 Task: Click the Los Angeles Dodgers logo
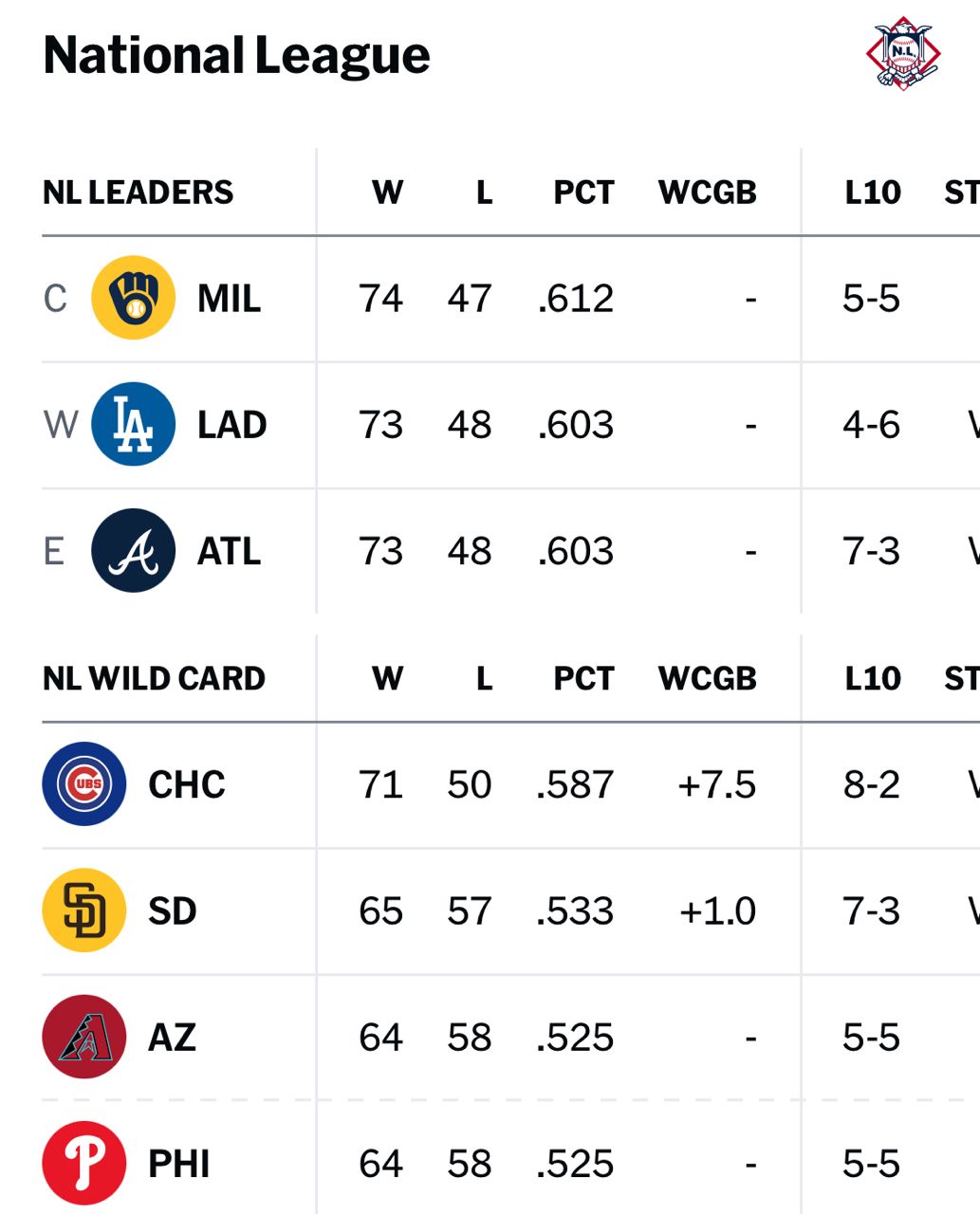[133, 424]
